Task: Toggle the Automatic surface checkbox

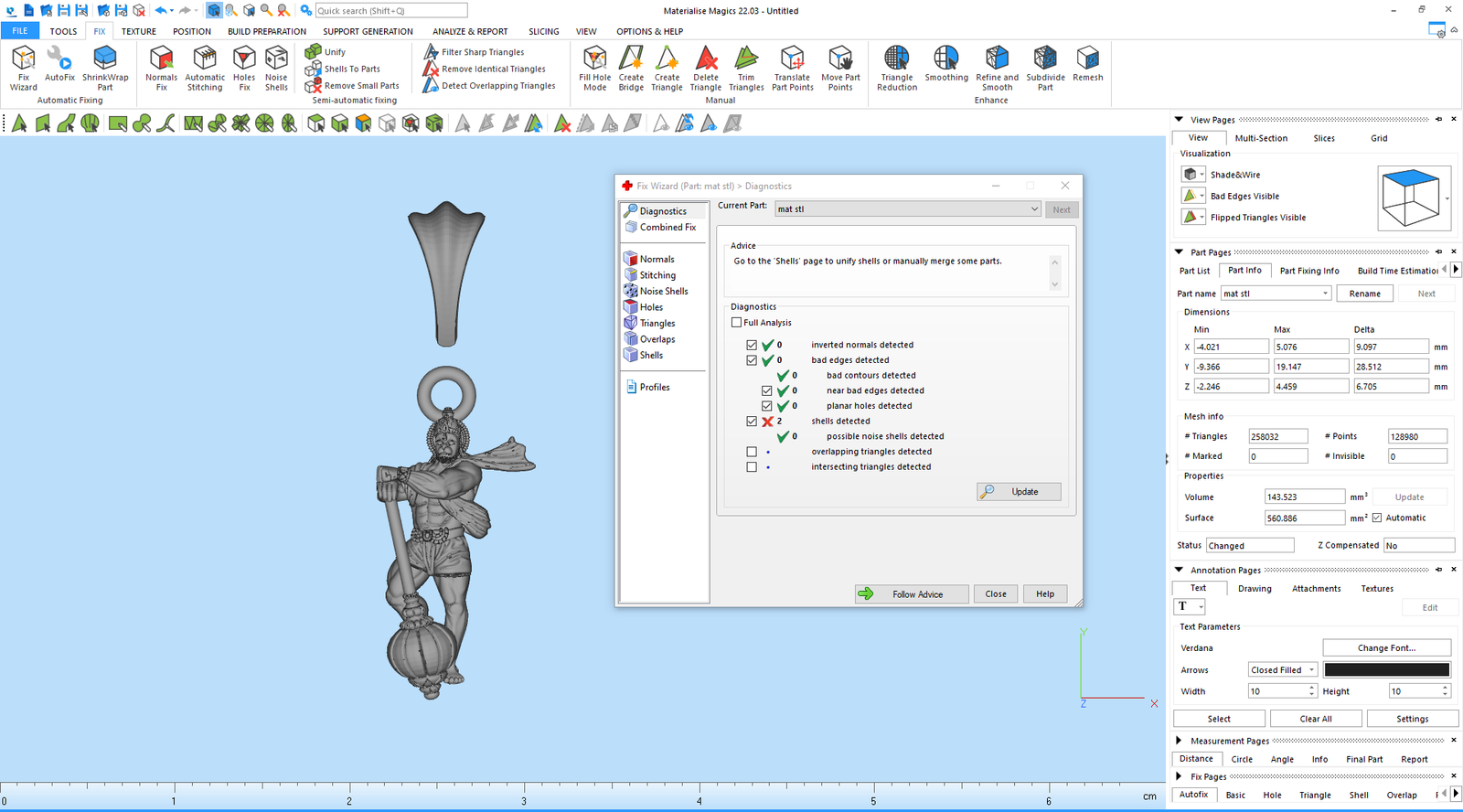Action: pyautogui.click(x=1377, y=518)
